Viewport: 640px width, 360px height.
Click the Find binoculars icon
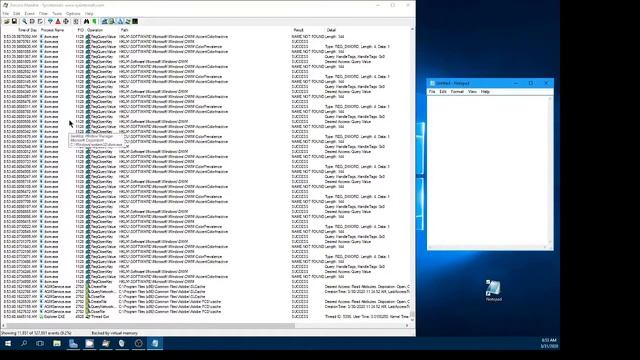click(87, 21)
